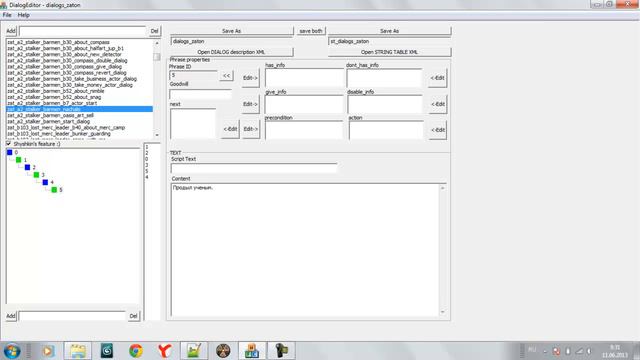Image resolution: width=640 pixels, height=360 pixels.
Task: Select green phrase node 5 in tree
Action: click(54, 190)
